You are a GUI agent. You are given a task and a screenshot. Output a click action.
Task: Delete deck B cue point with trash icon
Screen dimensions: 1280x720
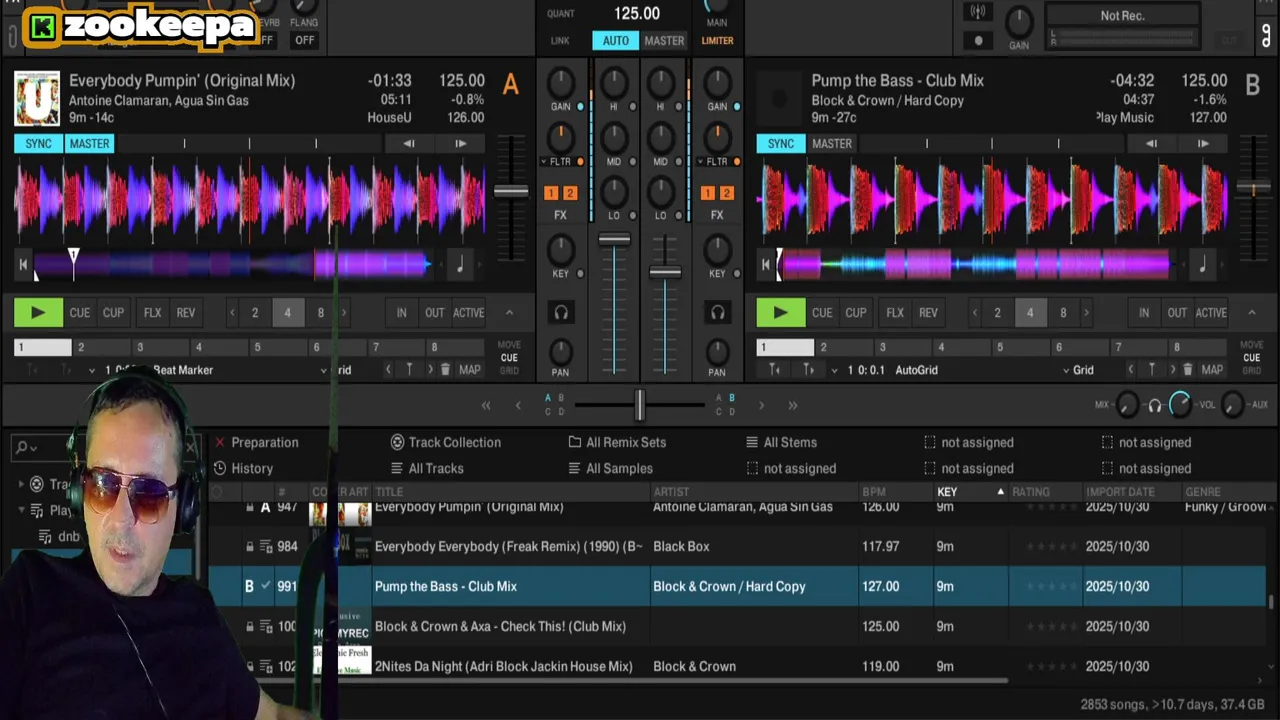click(x=1187, y=370)
